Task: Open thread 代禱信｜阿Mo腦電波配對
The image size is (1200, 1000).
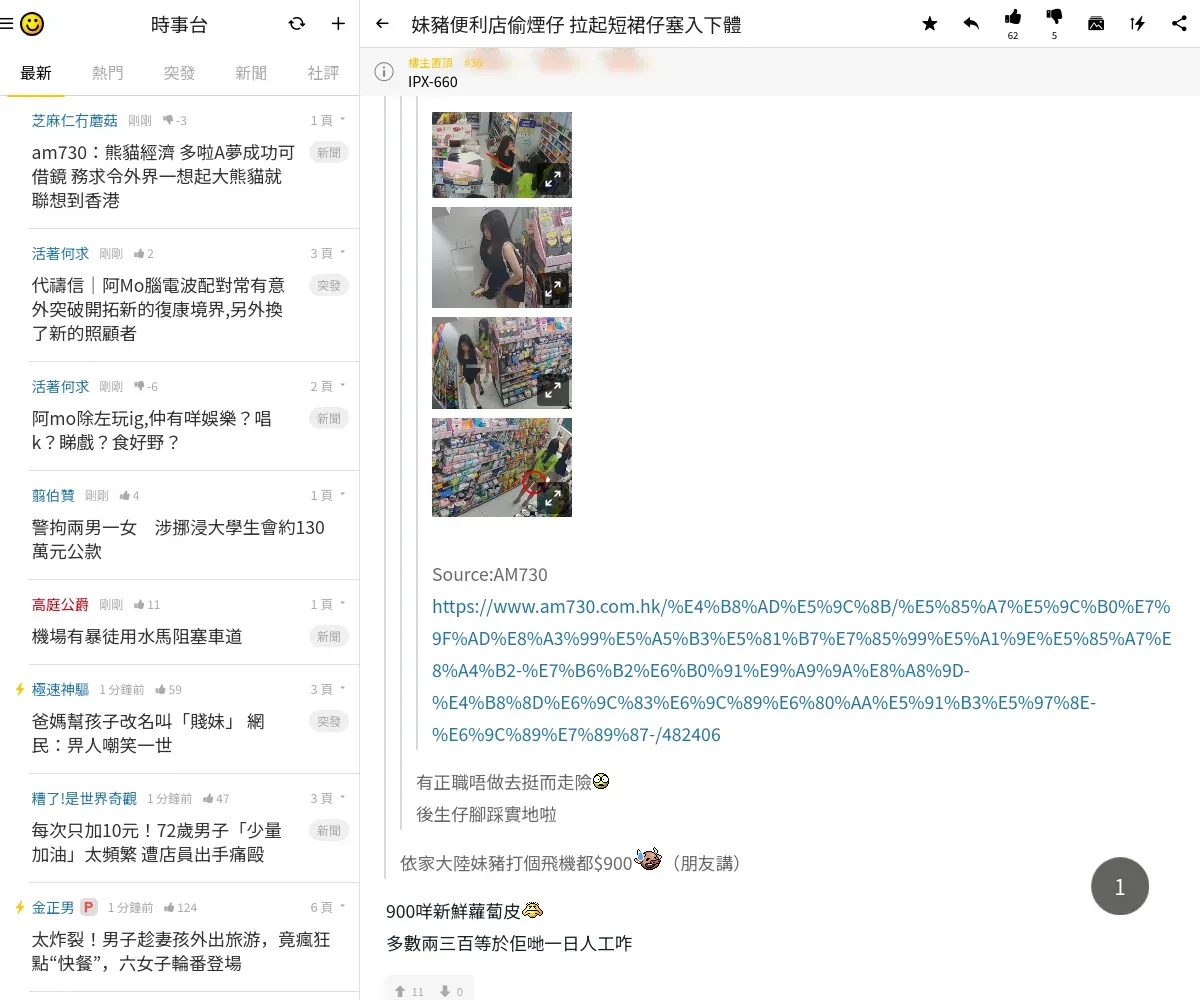Action: (x=158, y=309)
